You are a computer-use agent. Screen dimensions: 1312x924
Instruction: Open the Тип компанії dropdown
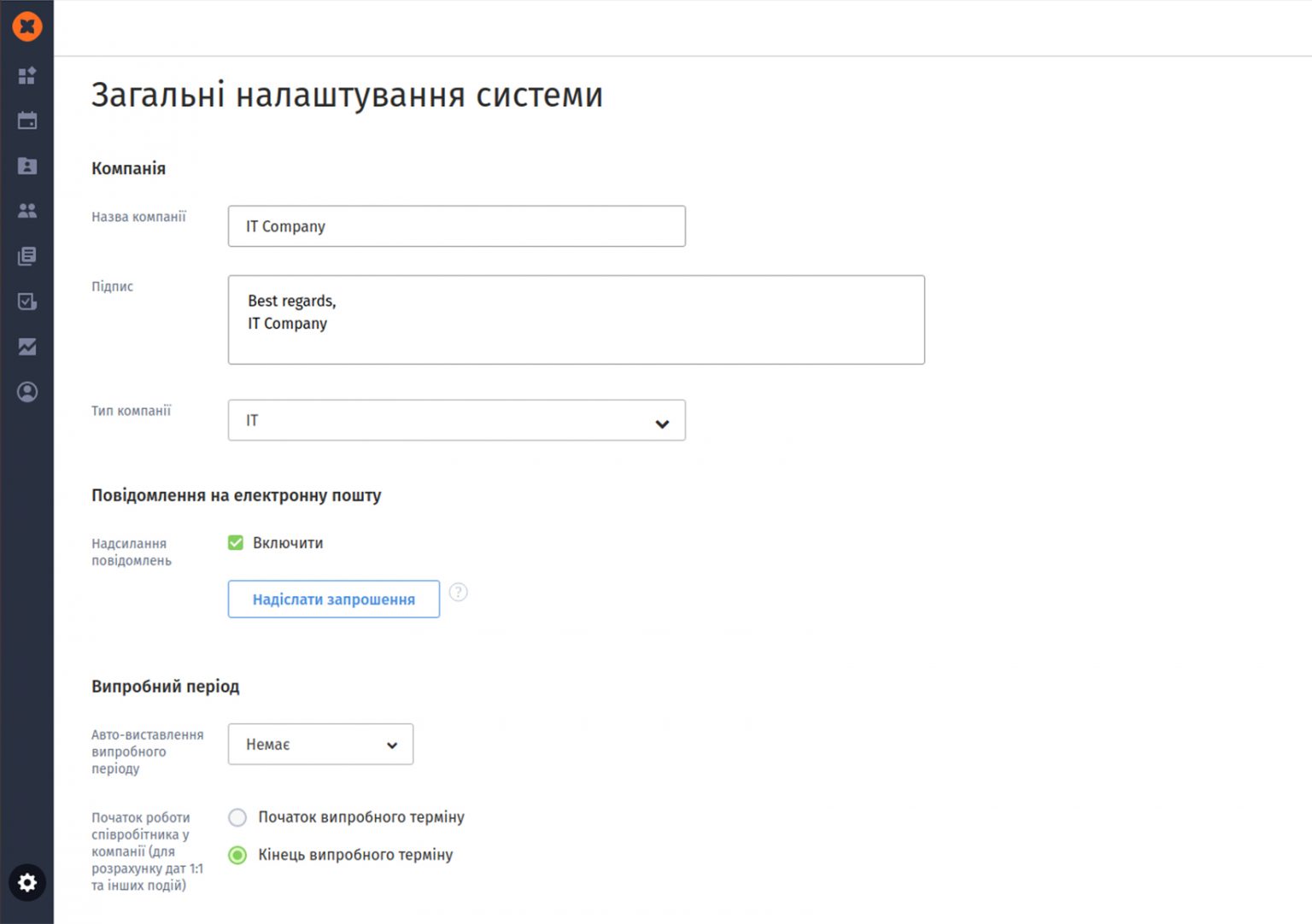[x=457, y=420]
